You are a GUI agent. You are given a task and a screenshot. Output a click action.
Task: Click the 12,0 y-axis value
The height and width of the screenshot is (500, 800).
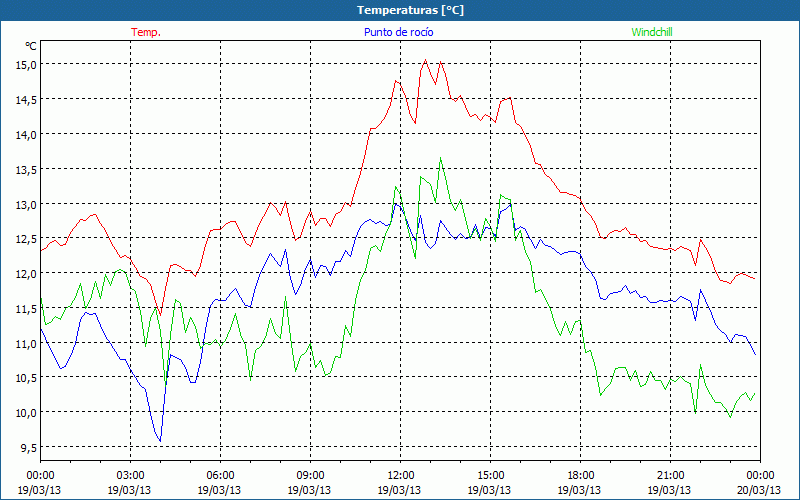coord(26,273)
